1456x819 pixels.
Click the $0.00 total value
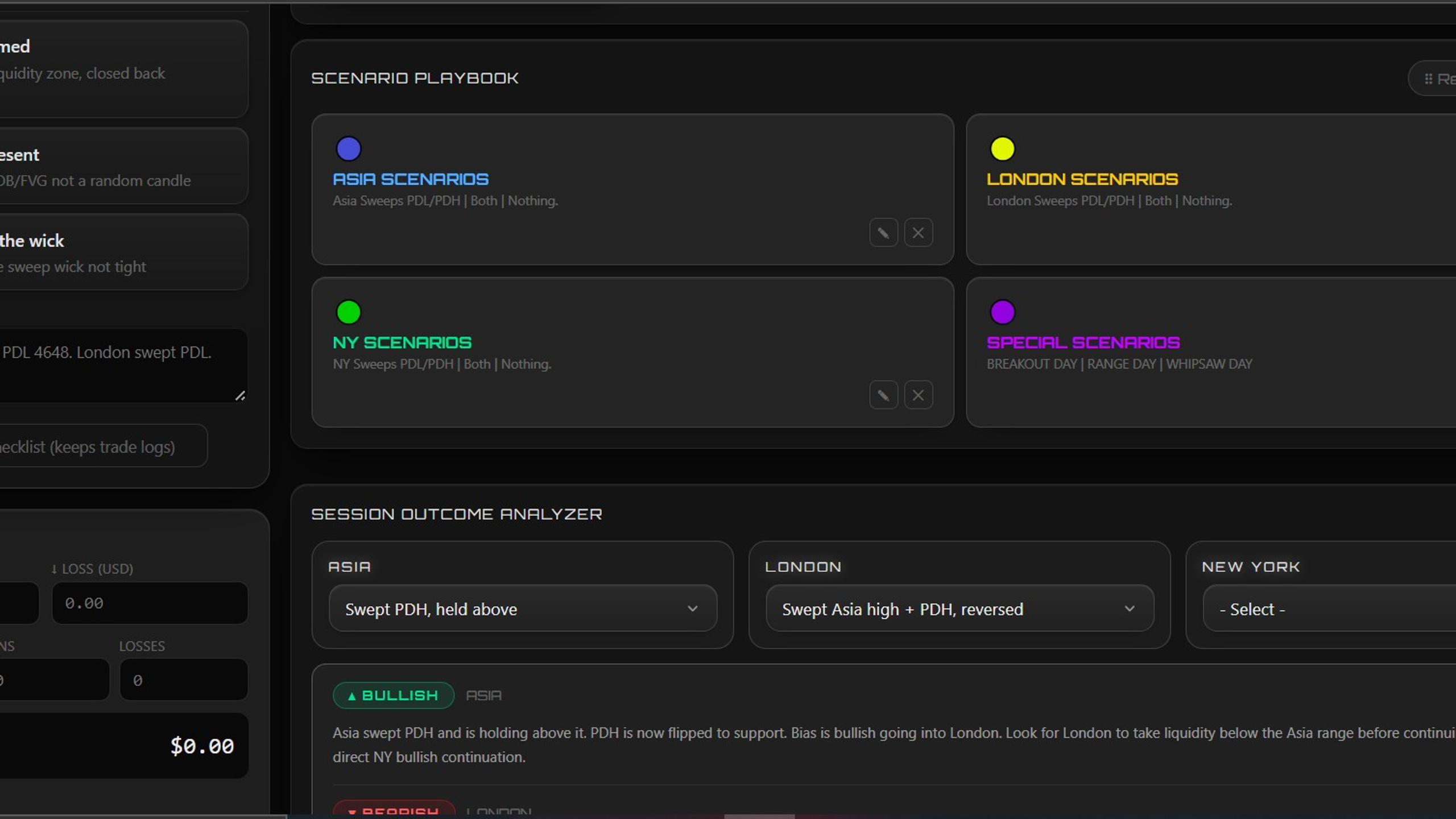click(202, 746)
